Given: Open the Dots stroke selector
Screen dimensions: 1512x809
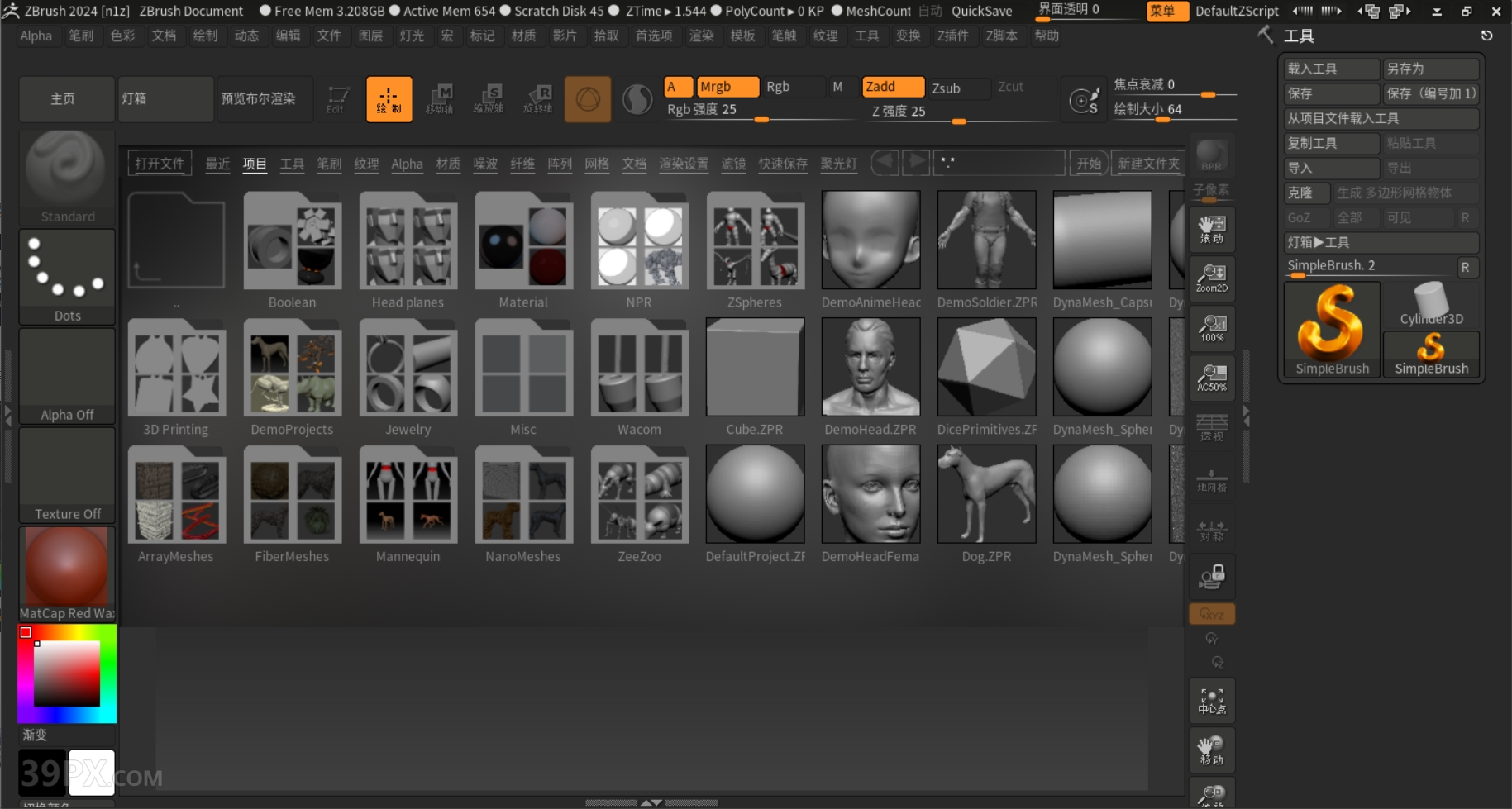Looking at the screenshot, I should pyautogui.click(x=67, y=277).
